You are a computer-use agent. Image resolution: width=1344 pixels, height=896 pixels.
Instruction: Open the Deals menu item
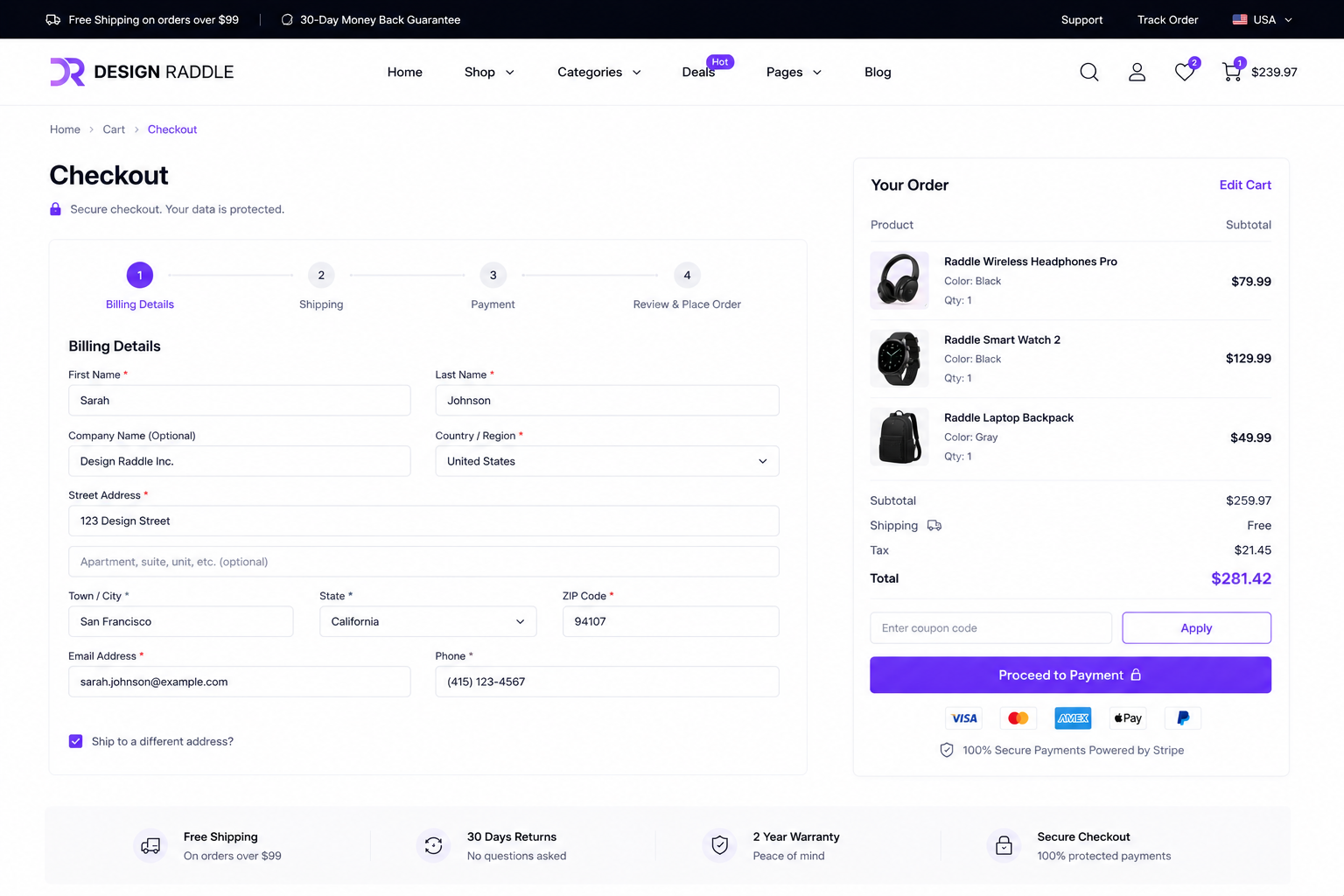pos(698,72)
